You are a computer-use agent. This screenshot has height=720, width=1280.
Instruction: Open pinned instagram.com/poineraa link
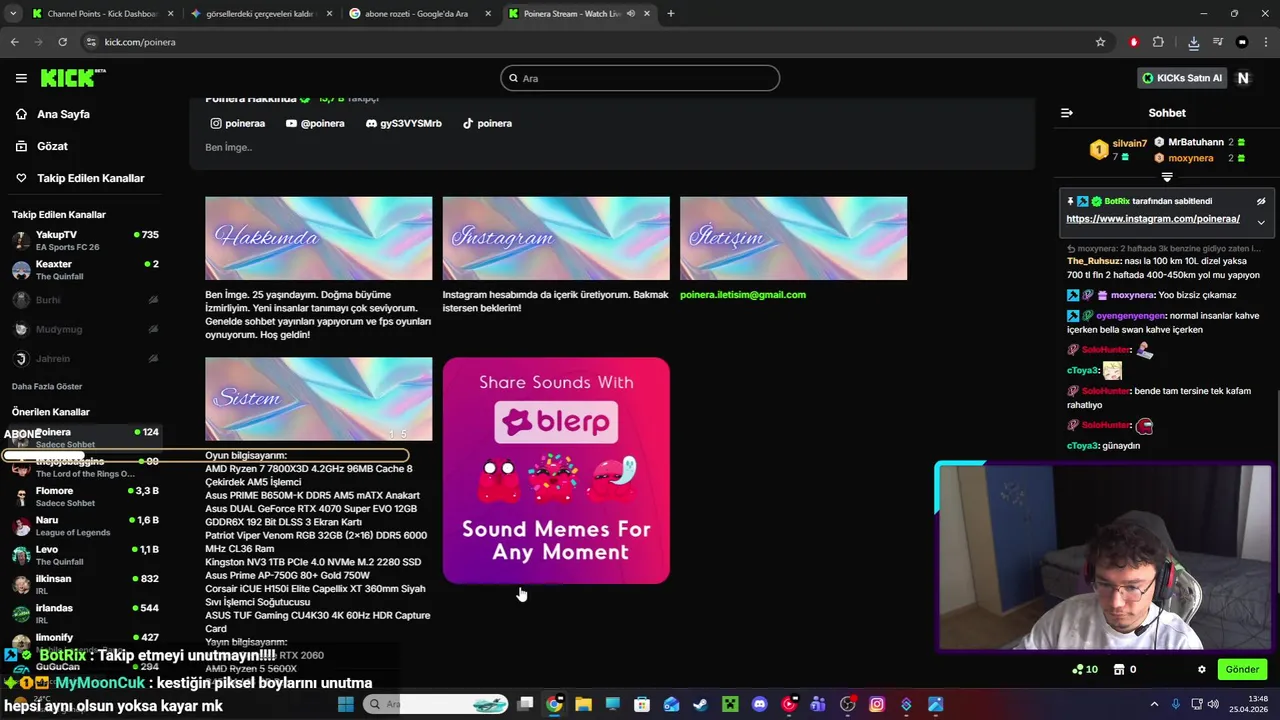tap(1153, 219)
